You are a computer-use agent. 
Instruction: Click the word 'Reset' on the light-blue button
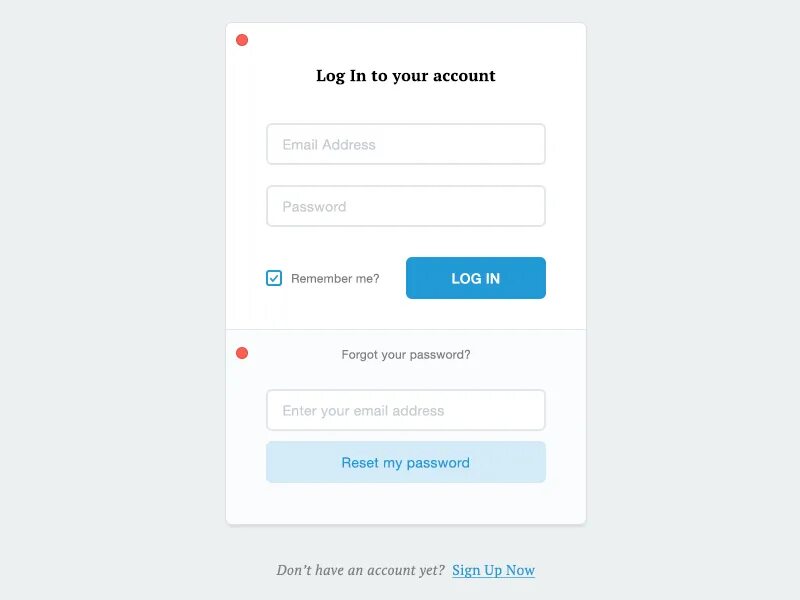pyautogui.click(x=360, y=462)
